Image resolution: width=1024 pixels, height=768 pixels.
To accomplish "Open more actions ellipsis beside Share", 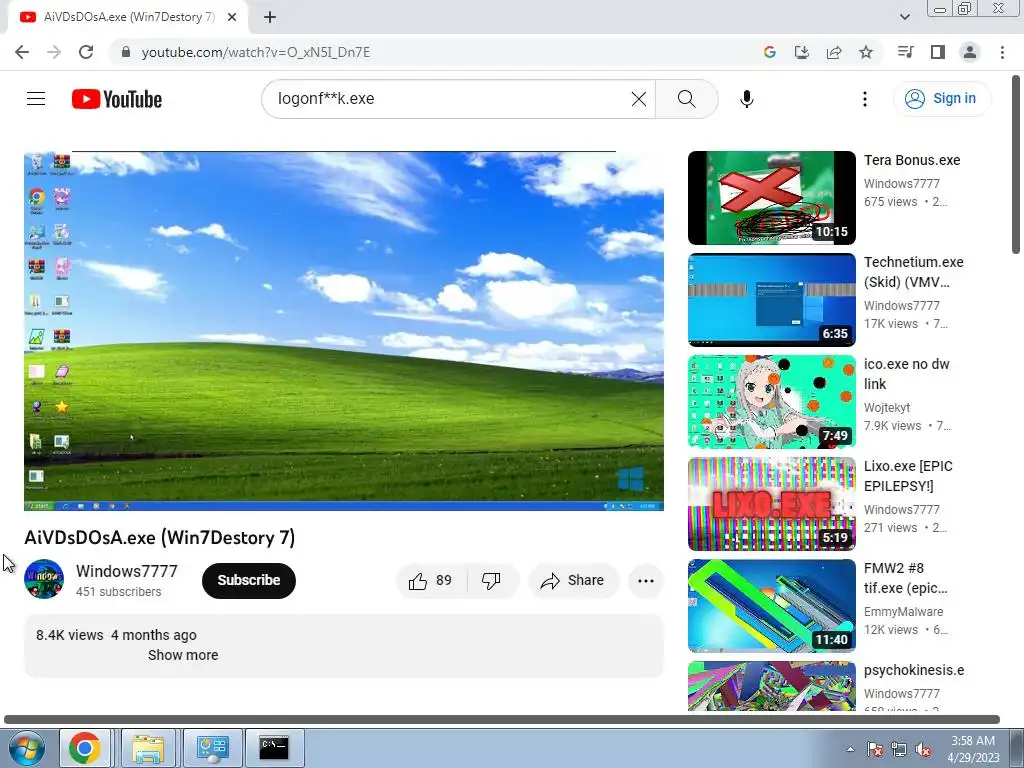I will pos(646,581).
